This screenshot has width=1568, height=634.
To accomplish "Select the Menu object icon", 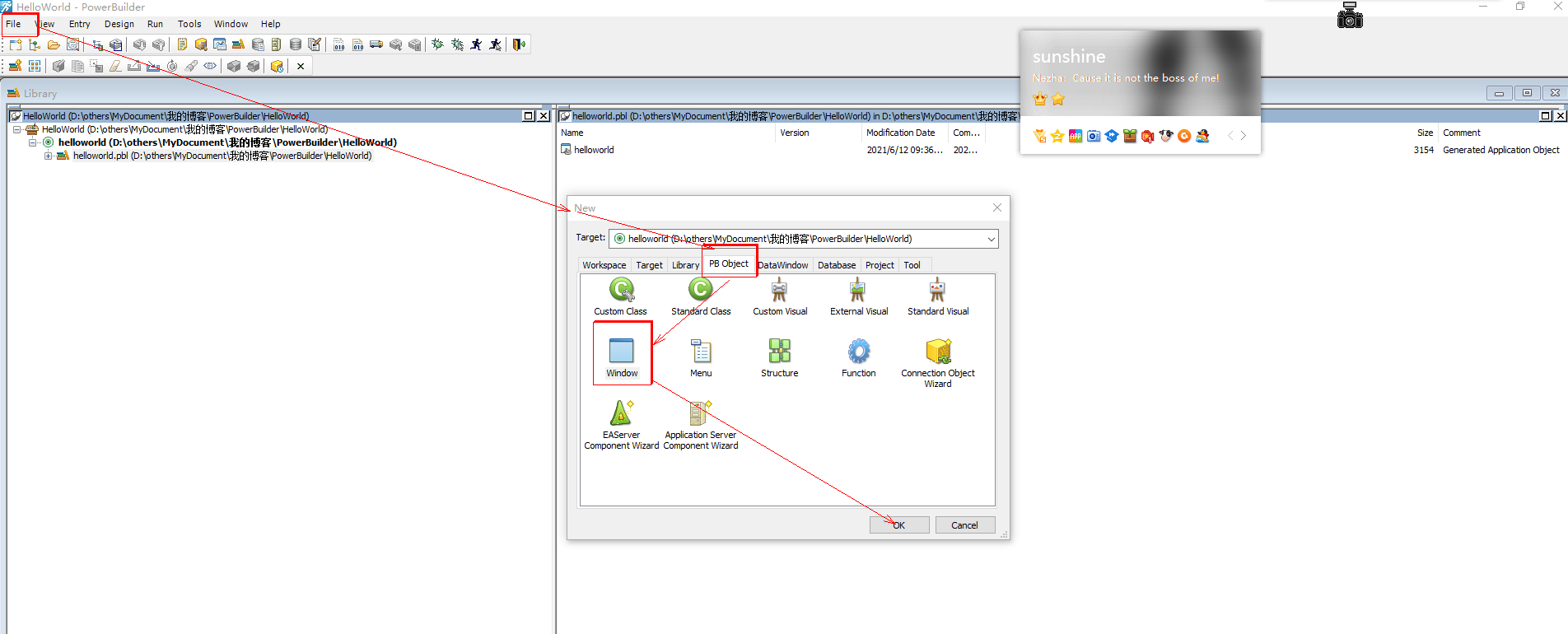I will [x=701, y=351].
